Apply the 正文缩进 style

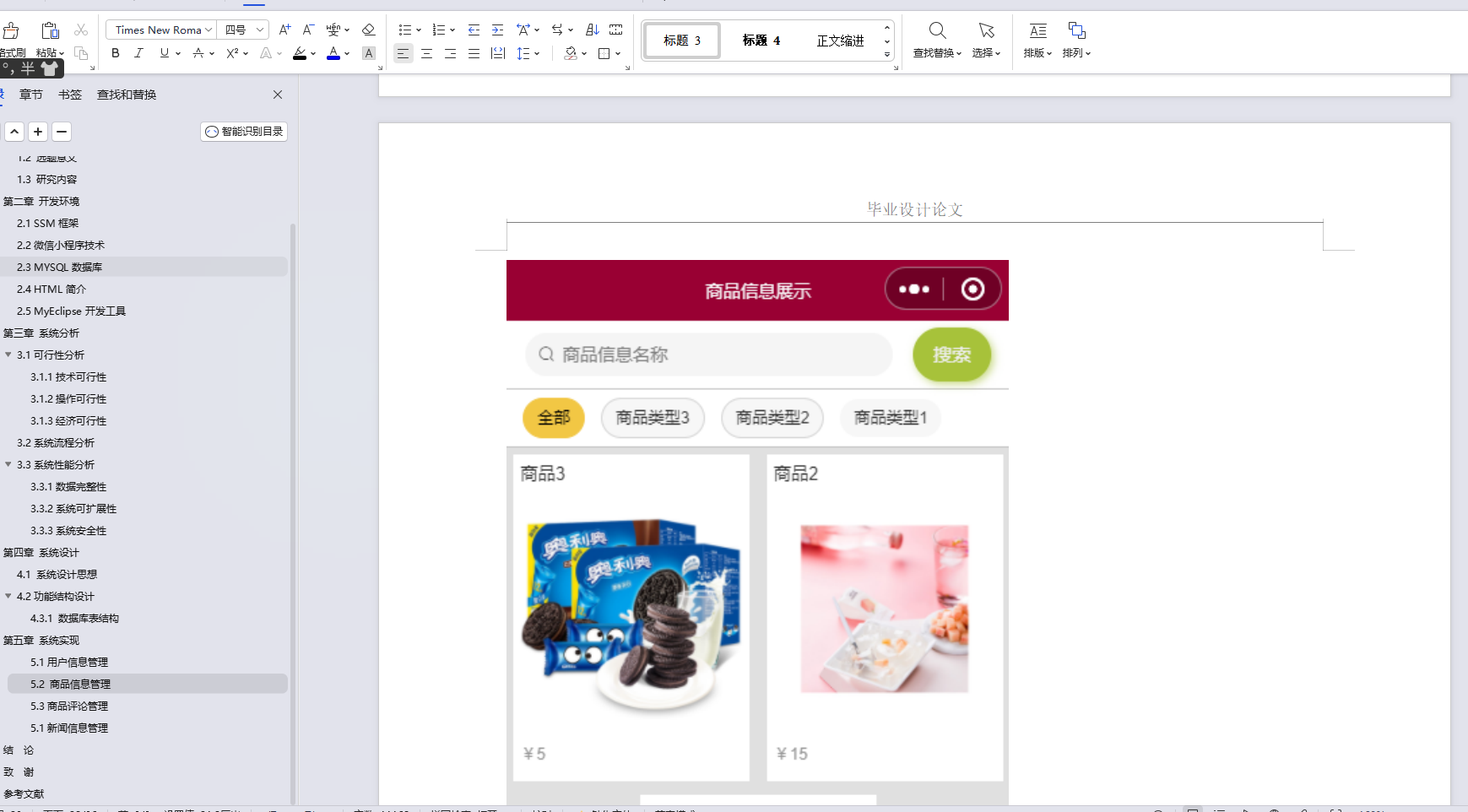[840, 41]
